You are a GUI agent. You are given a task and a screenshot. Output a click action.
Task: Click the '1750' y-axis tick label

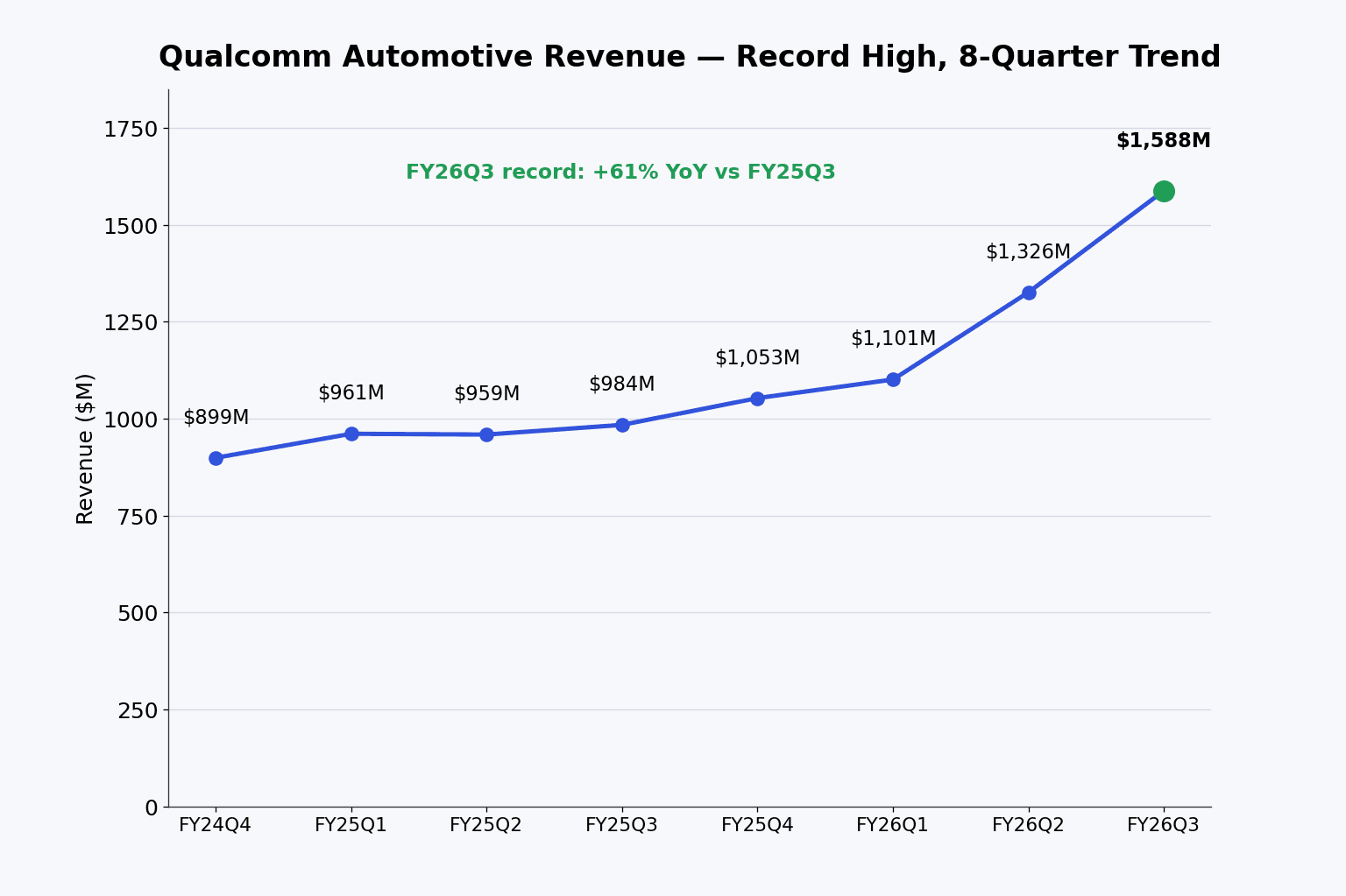(x=131, y=130)
